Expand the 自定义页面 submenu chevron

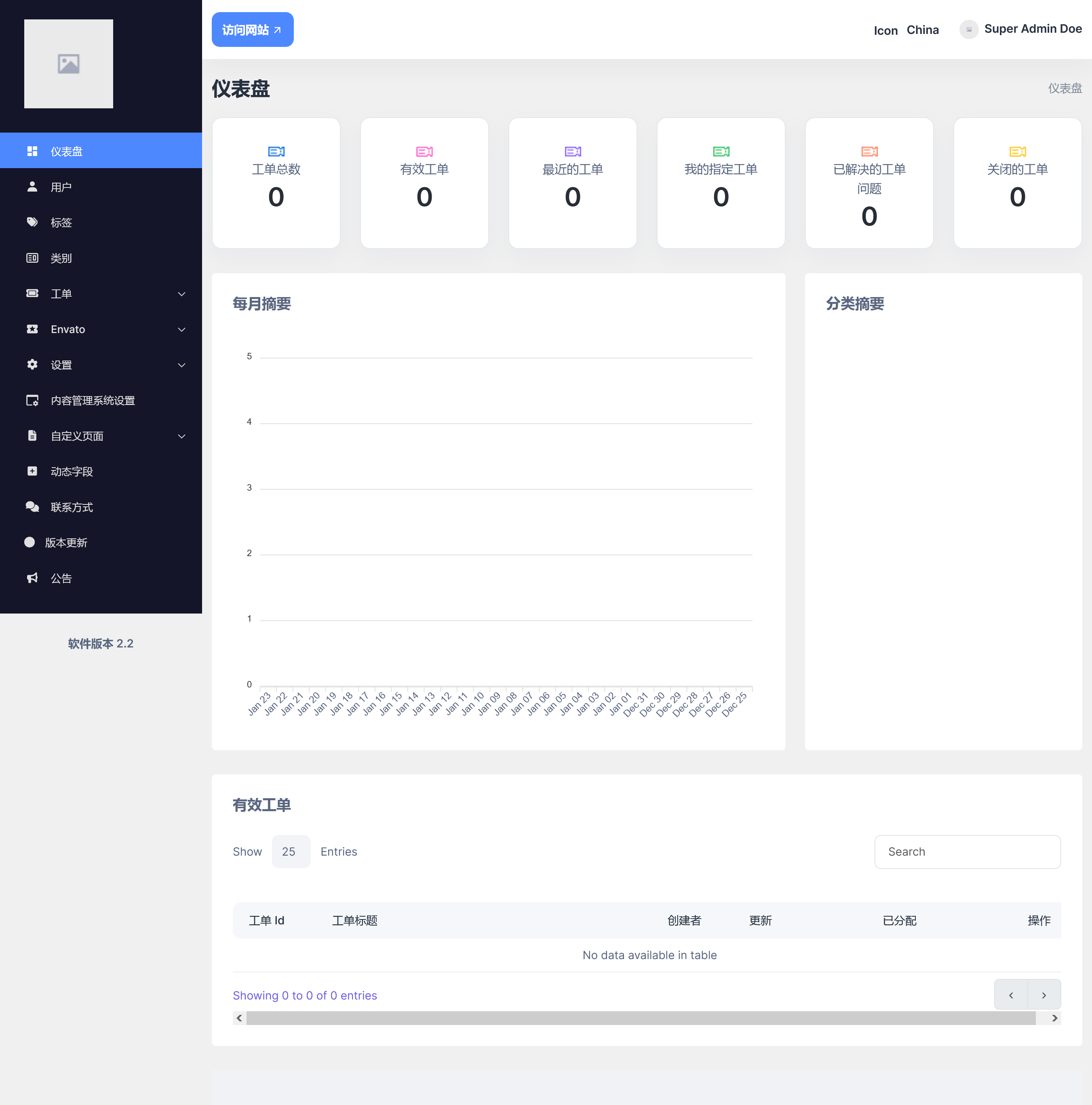181,437
